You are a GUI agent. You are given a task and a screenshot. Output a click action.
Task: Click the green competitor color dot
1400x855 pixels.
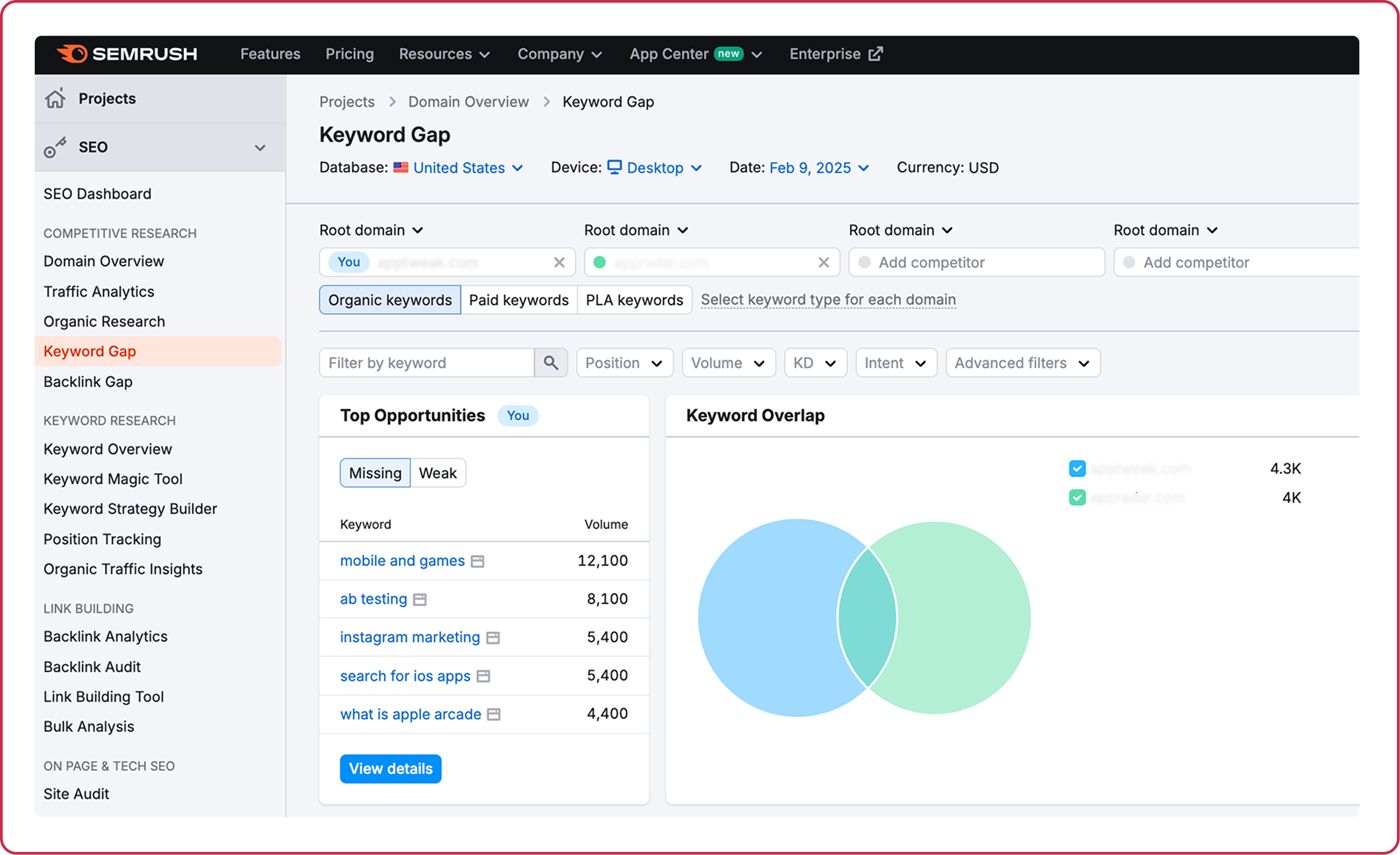click(600, 263)
